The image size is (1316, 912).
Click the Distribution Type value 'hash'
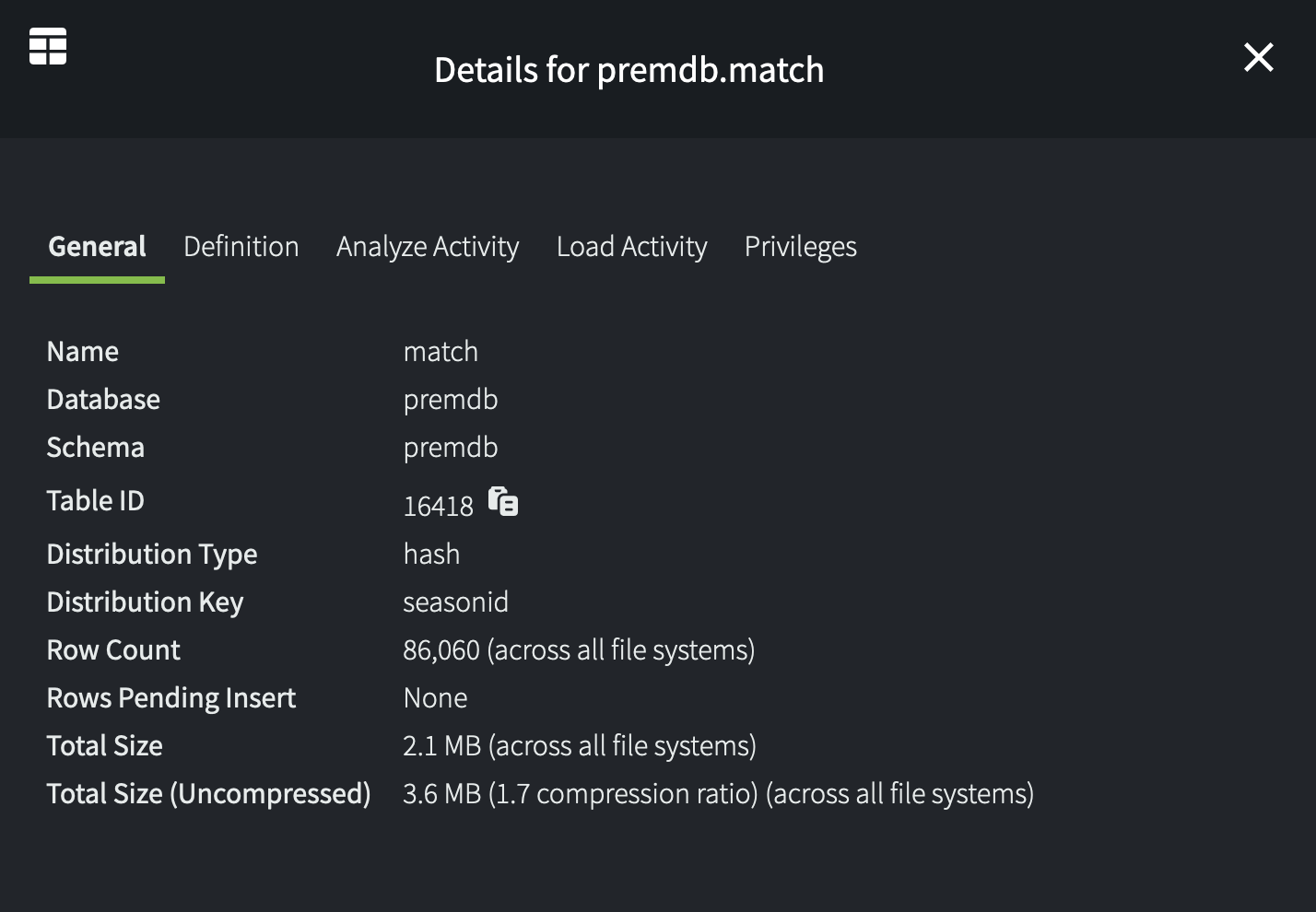[x=431, y=555]
